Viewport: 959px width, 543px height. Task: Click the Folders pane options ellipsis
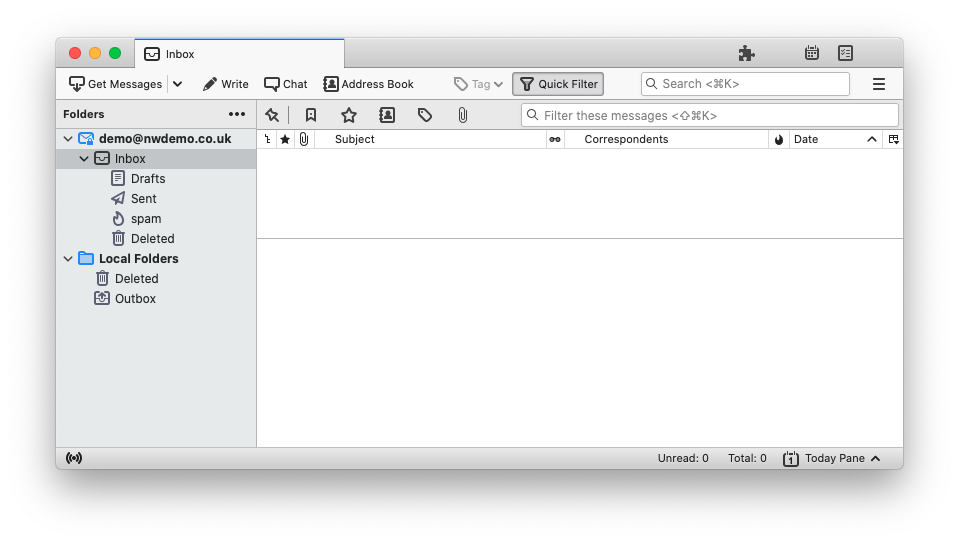[237, 114]
